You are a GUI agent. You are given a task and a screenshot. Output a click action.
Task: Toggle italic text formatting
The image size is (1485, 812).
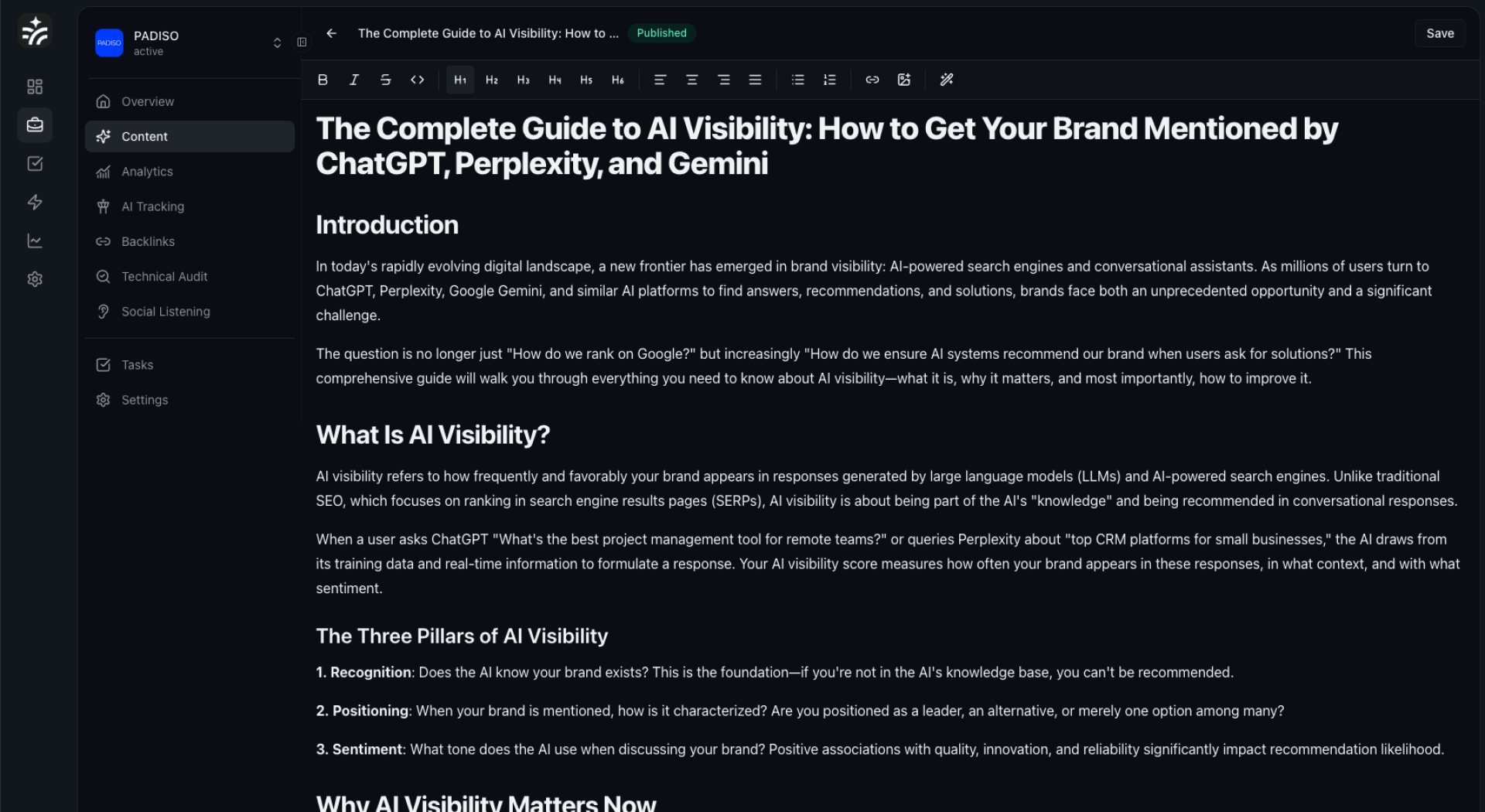point(354,80)
